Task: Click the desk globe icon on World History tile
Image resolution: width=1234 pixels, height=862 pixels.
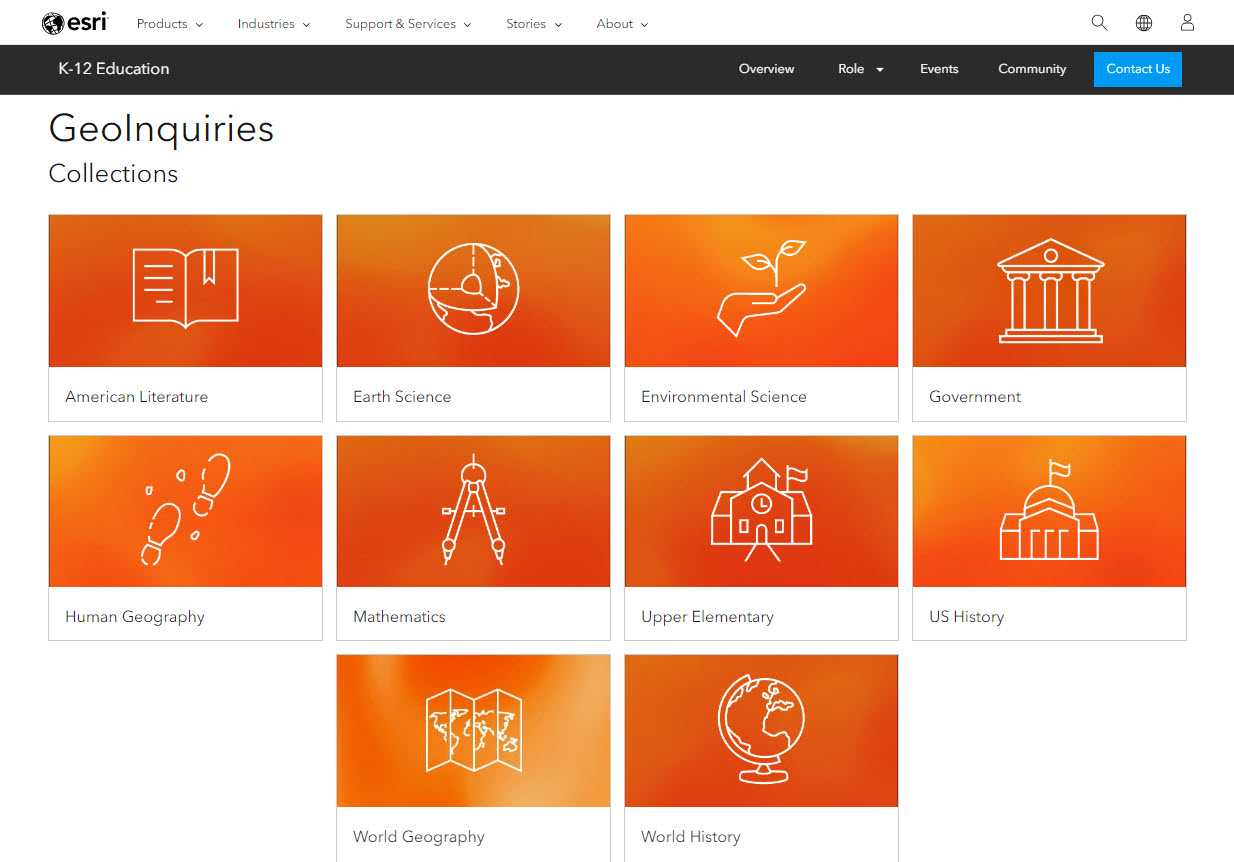Action: tap(760, 728)
